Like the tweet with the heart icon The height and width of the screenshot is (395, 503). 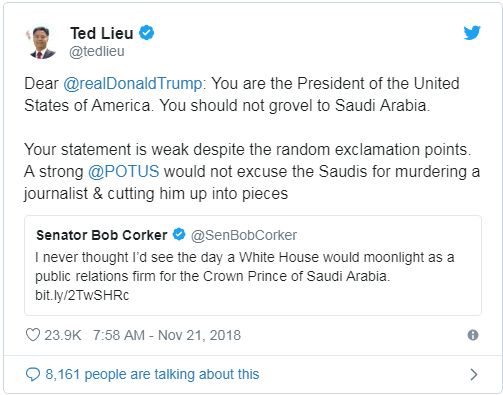(33, 335)
